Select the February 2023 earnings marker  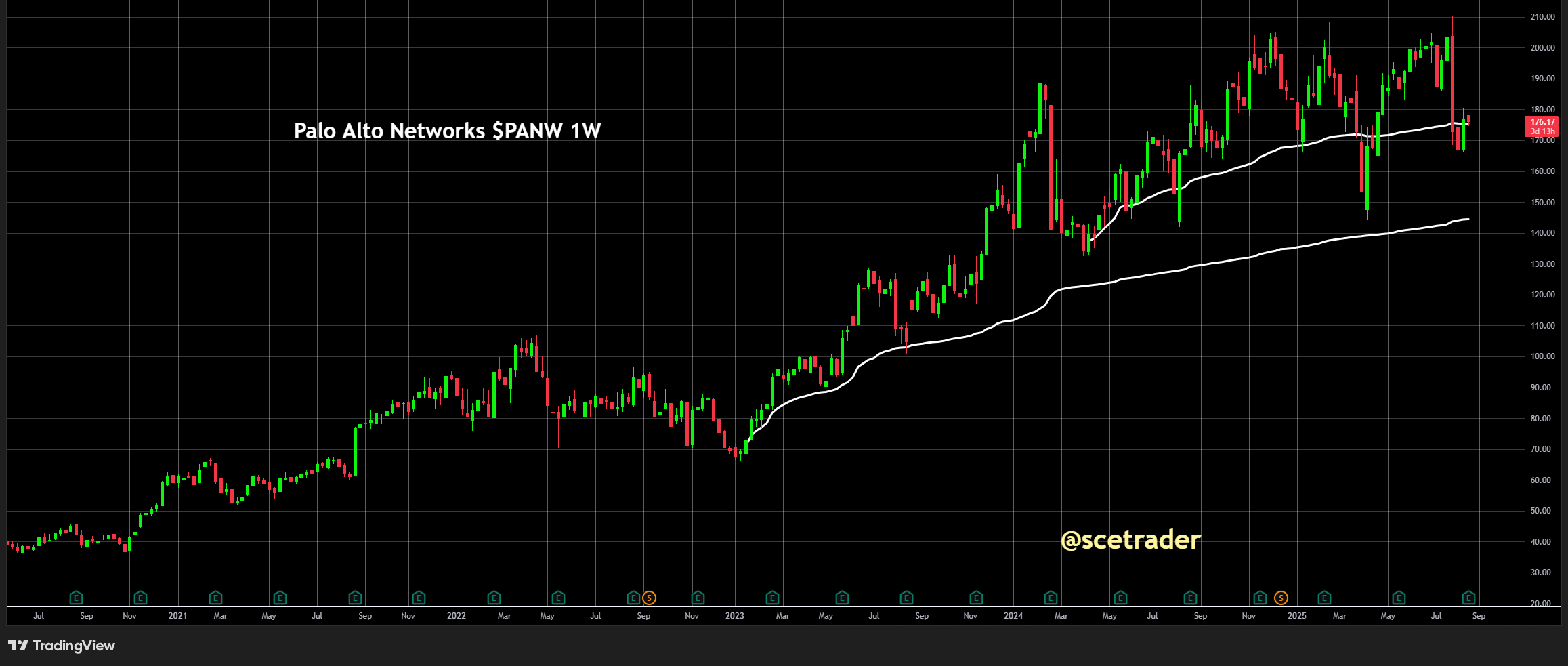coord(772,598)
